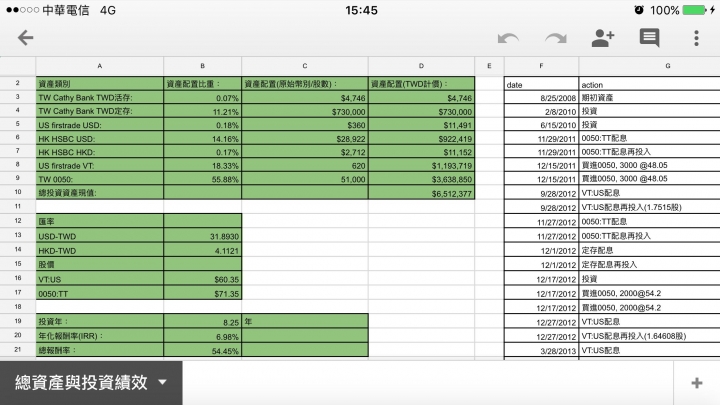This screenshot has width=720, height=405.
Task: Select the 6.98% IRR cell
Action: [x=202, y=336]
